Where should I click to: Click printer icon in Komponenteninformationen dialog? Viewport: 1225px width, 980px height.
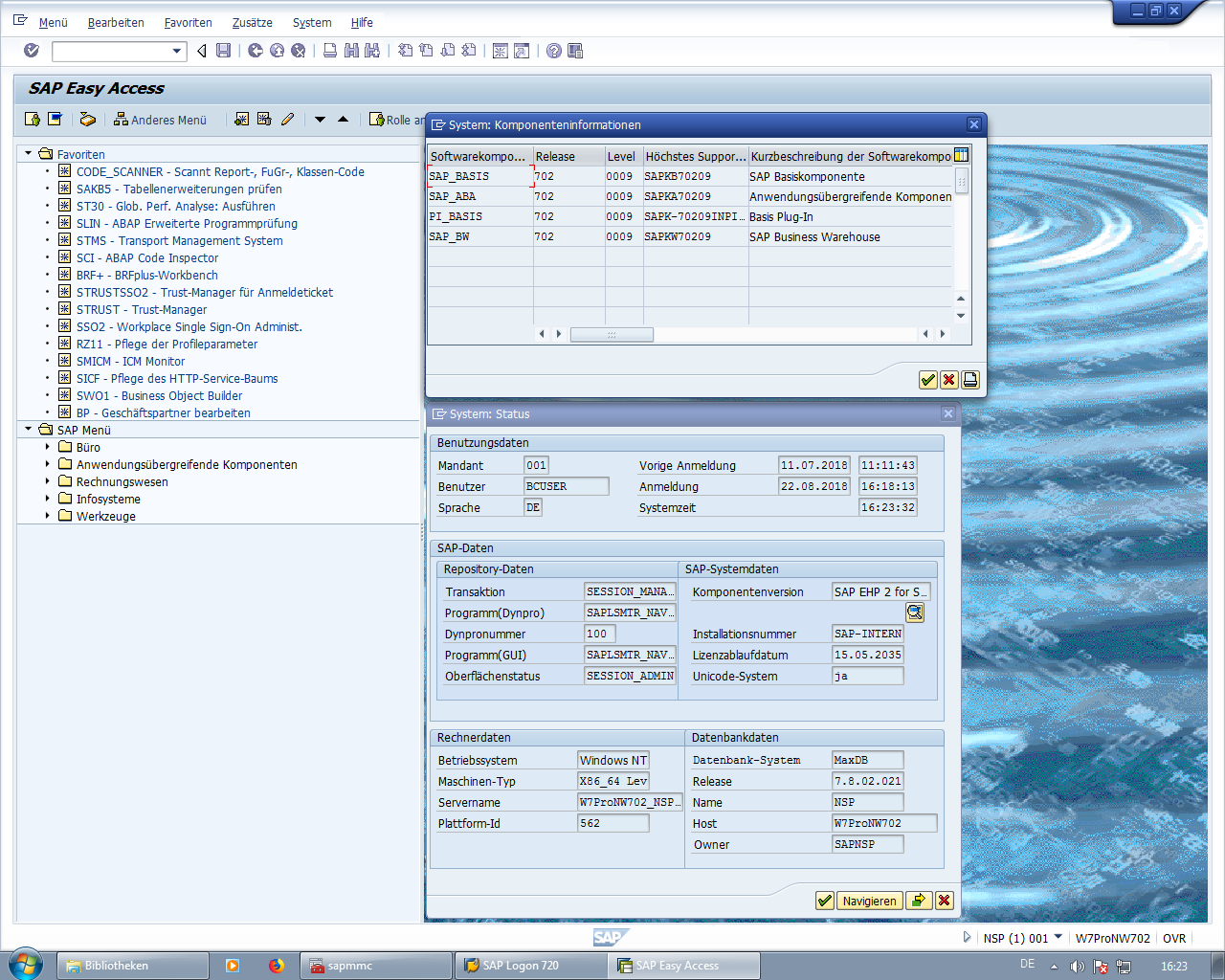[x=970, y=380]
